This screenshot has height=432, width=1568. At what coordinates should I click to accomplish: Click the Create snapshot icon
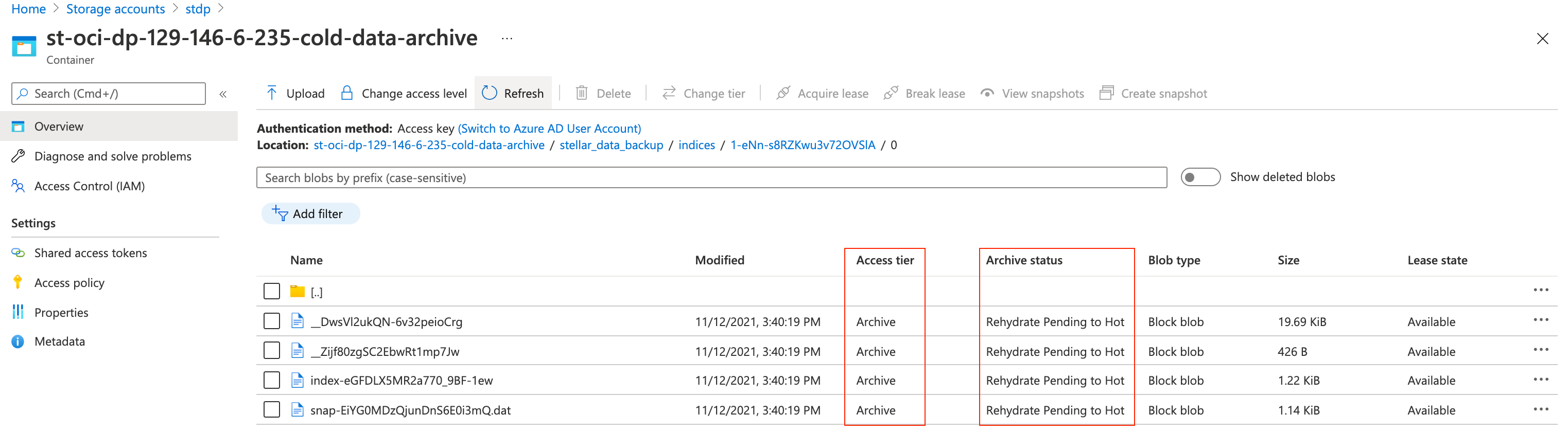point(1106,93)
